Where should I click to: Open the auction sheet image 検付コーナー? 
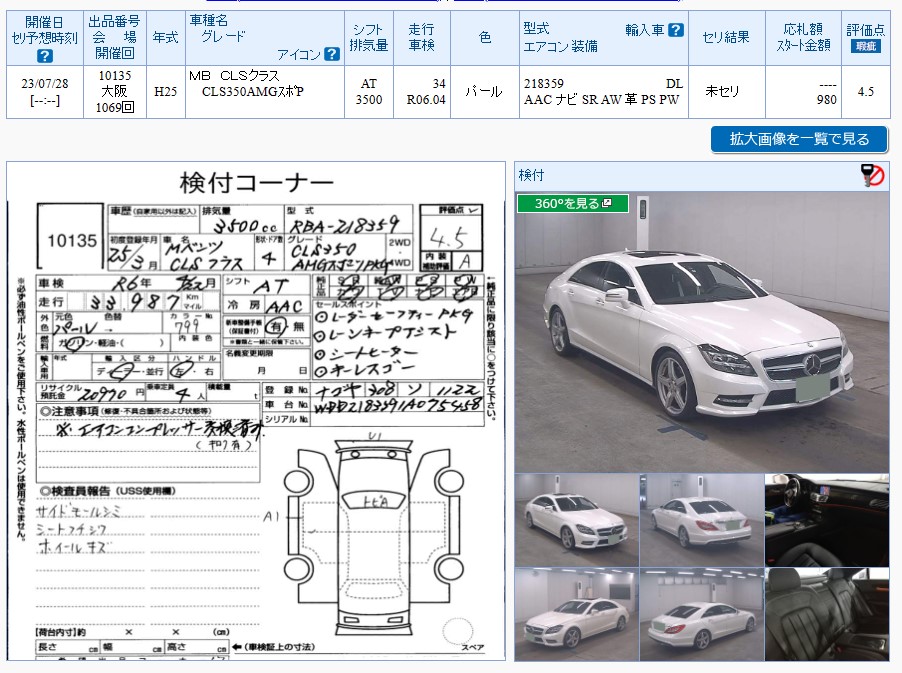coord(256,411)
